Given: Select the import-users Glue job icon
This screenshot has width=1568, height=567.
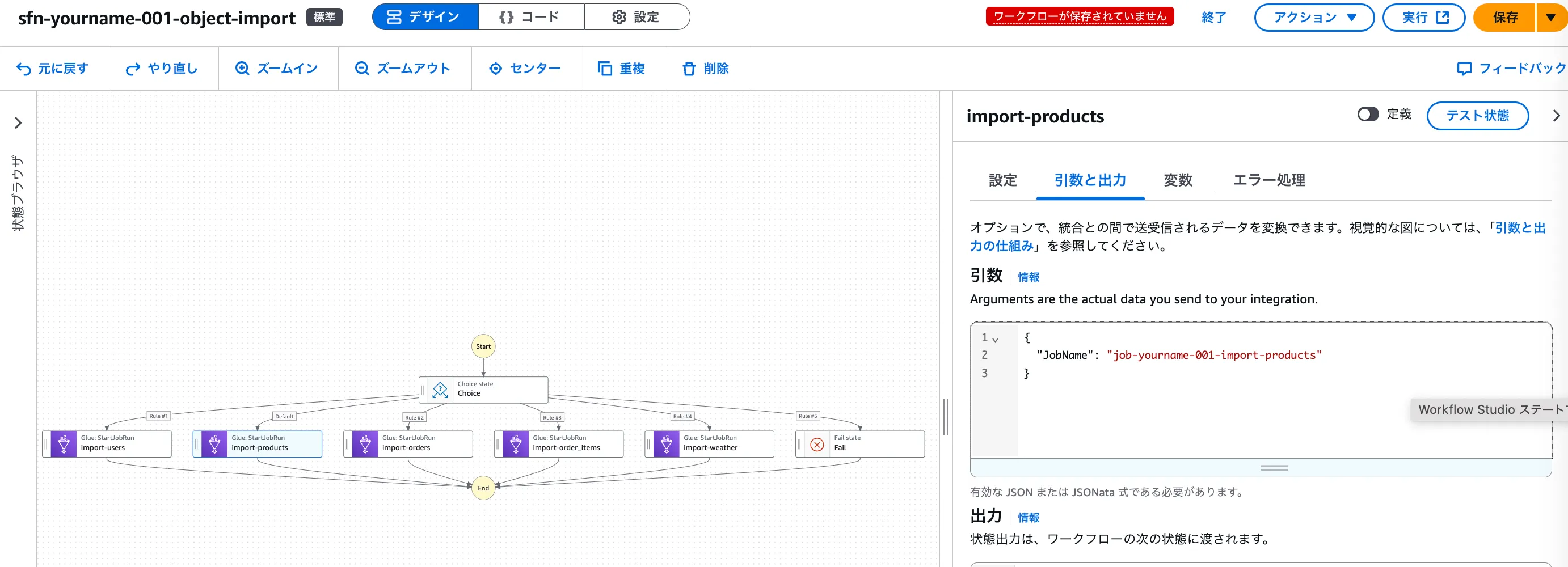Looking at the screenshot, I should pos(64,444).
